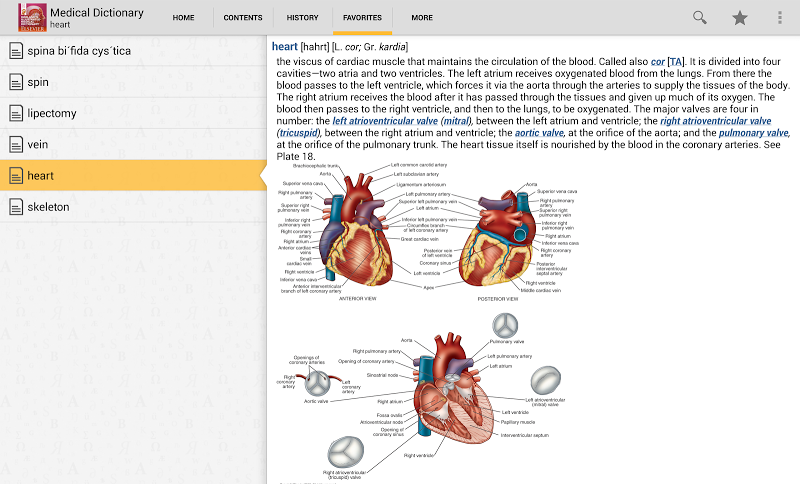Open 'right atrioventricular valve' link

[716, 121]
